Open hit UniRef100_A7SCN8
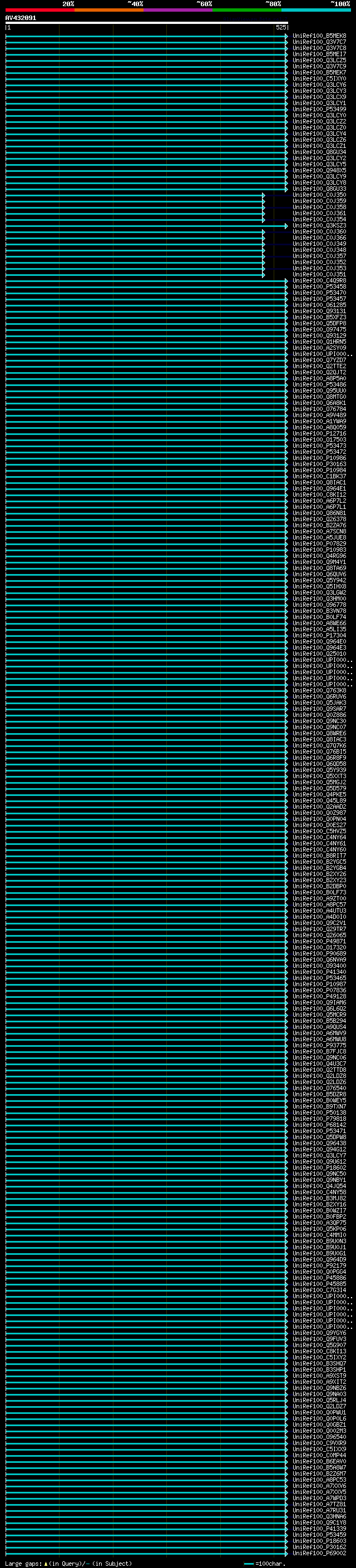Image resolution: width=356 pixels, height=1568 pixels. click(319, 531)
